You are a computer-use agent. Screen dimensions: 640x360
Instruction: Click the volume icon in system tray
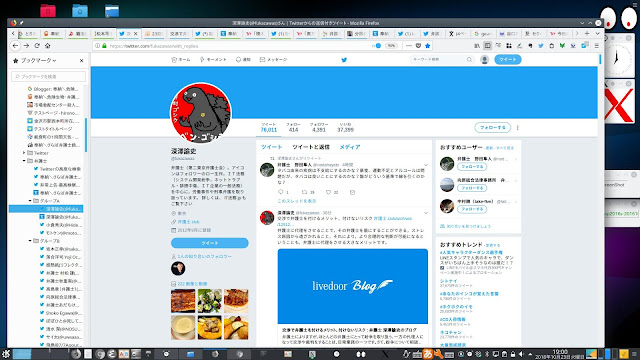(521, 354)
